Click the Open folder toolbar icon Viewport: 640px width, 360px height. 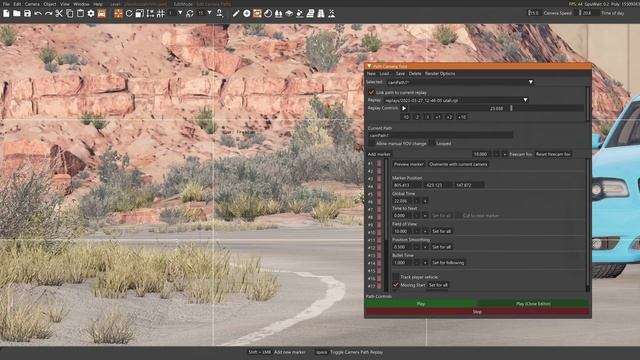(x=17, y=13)
